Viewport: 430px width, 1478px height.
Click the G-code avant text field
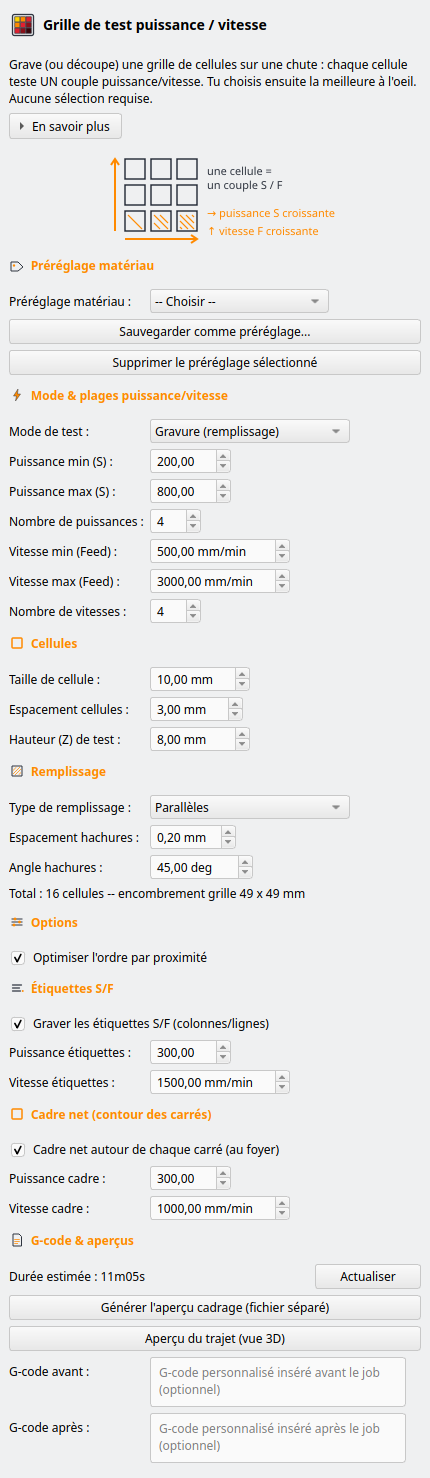pos(278,1382)
